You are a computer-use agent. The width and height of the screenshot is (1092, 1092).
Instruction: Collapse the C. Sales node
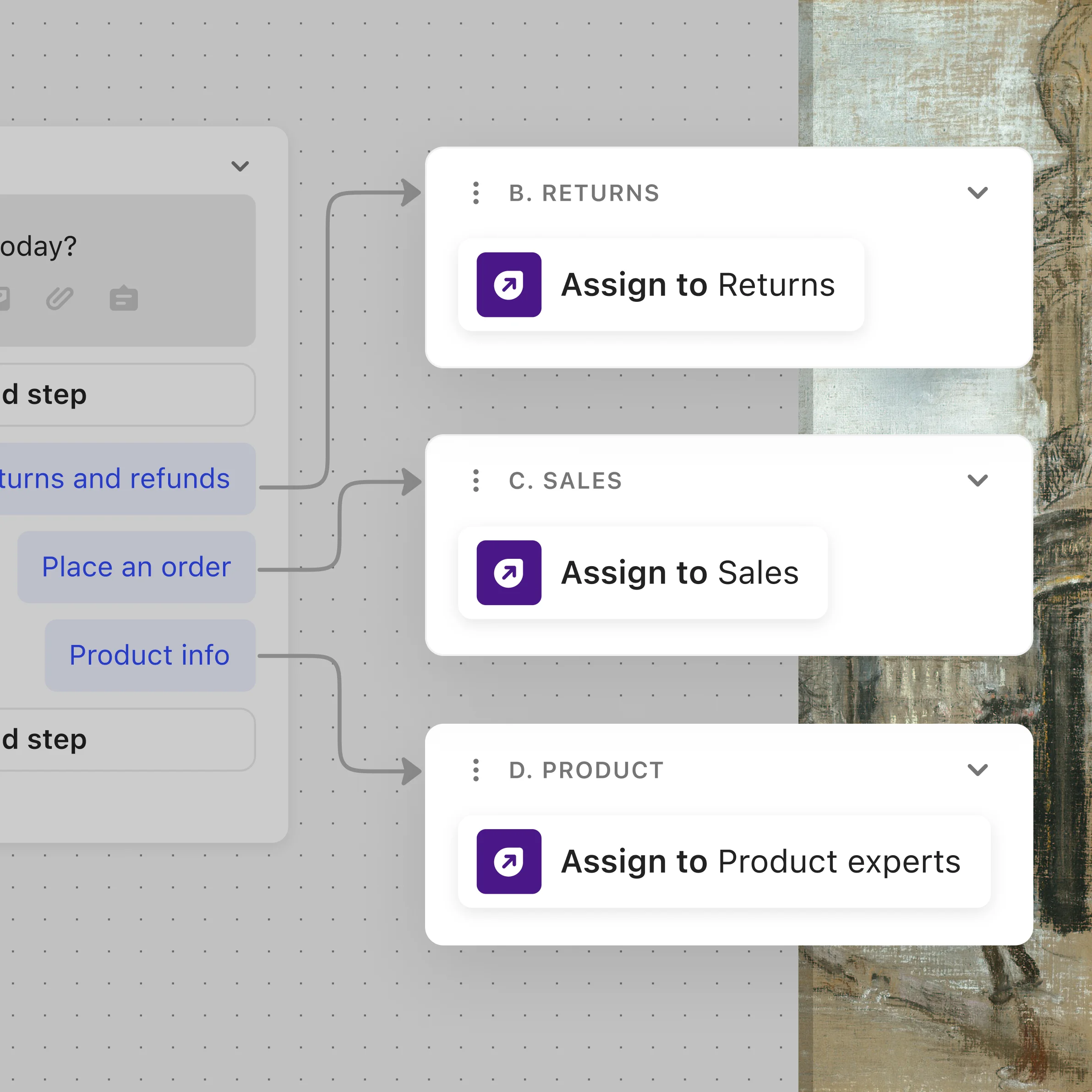click(977, 480)
